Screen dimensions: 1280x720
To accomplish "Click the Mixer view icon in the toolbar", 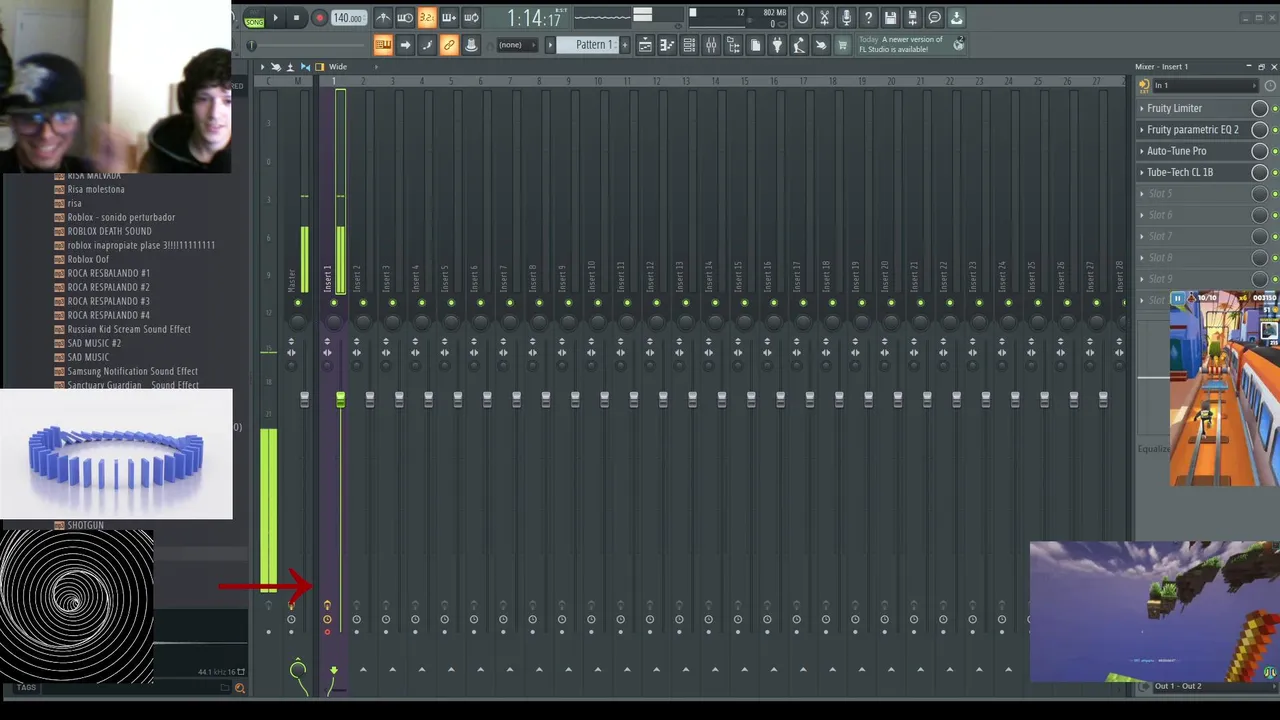I will (711, 45).
